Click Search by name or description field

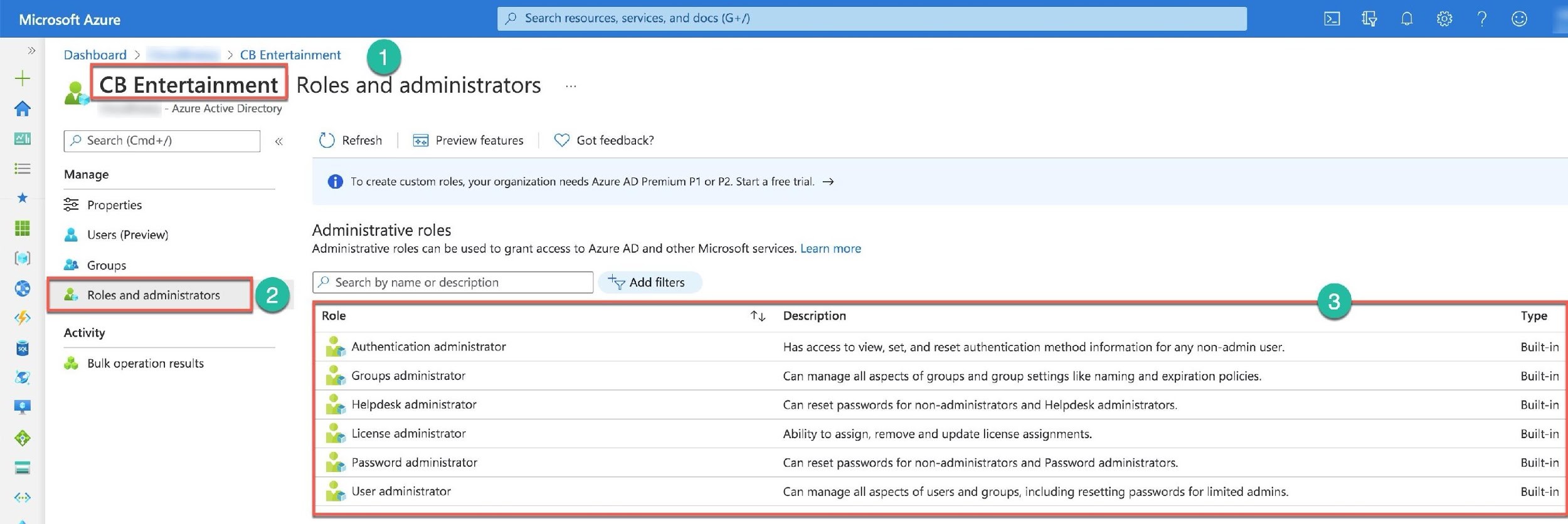pos(453,283)
